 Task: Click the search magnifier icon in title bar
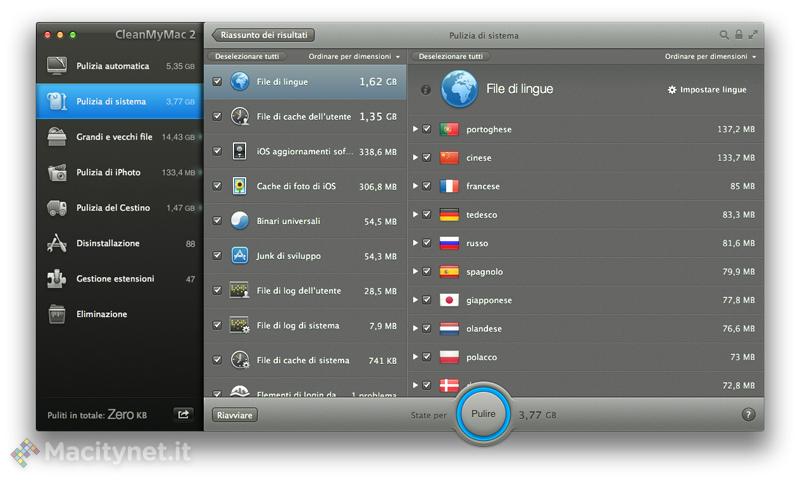click(x=724, y=35)
